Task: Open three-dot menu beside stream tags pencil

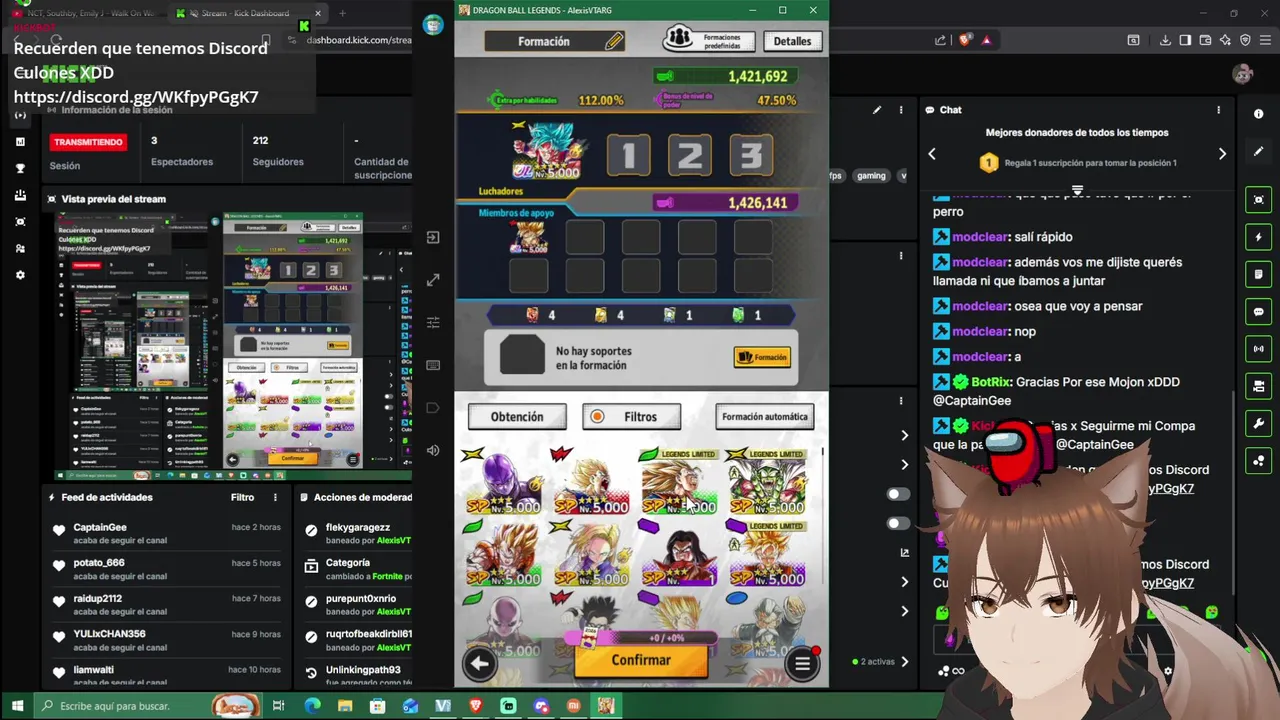Action: 901,110
